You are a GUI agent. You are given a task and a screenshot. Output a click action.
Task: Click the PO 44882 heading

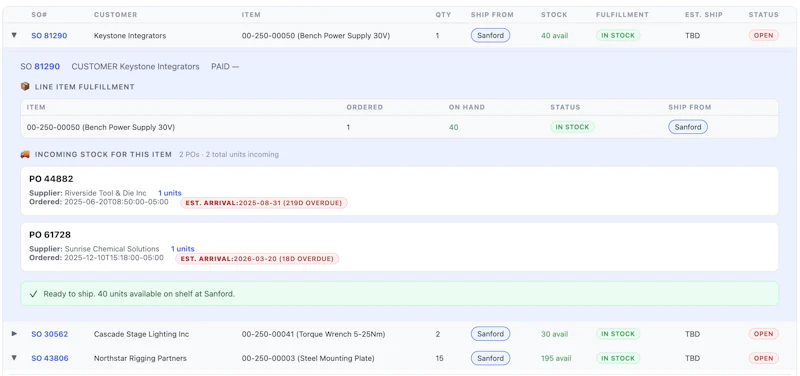[x=51, y=179]
